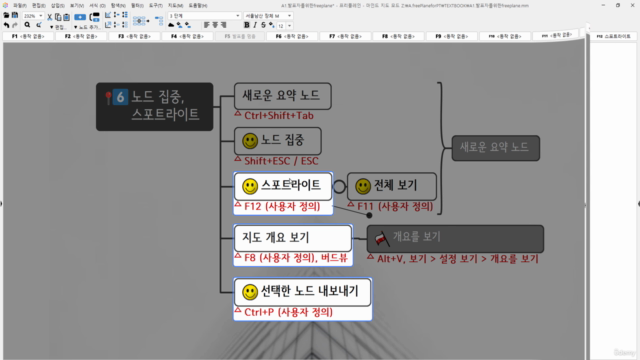Select the root node 노드 집중, 스포트라이트

click(x=155, y=107)
